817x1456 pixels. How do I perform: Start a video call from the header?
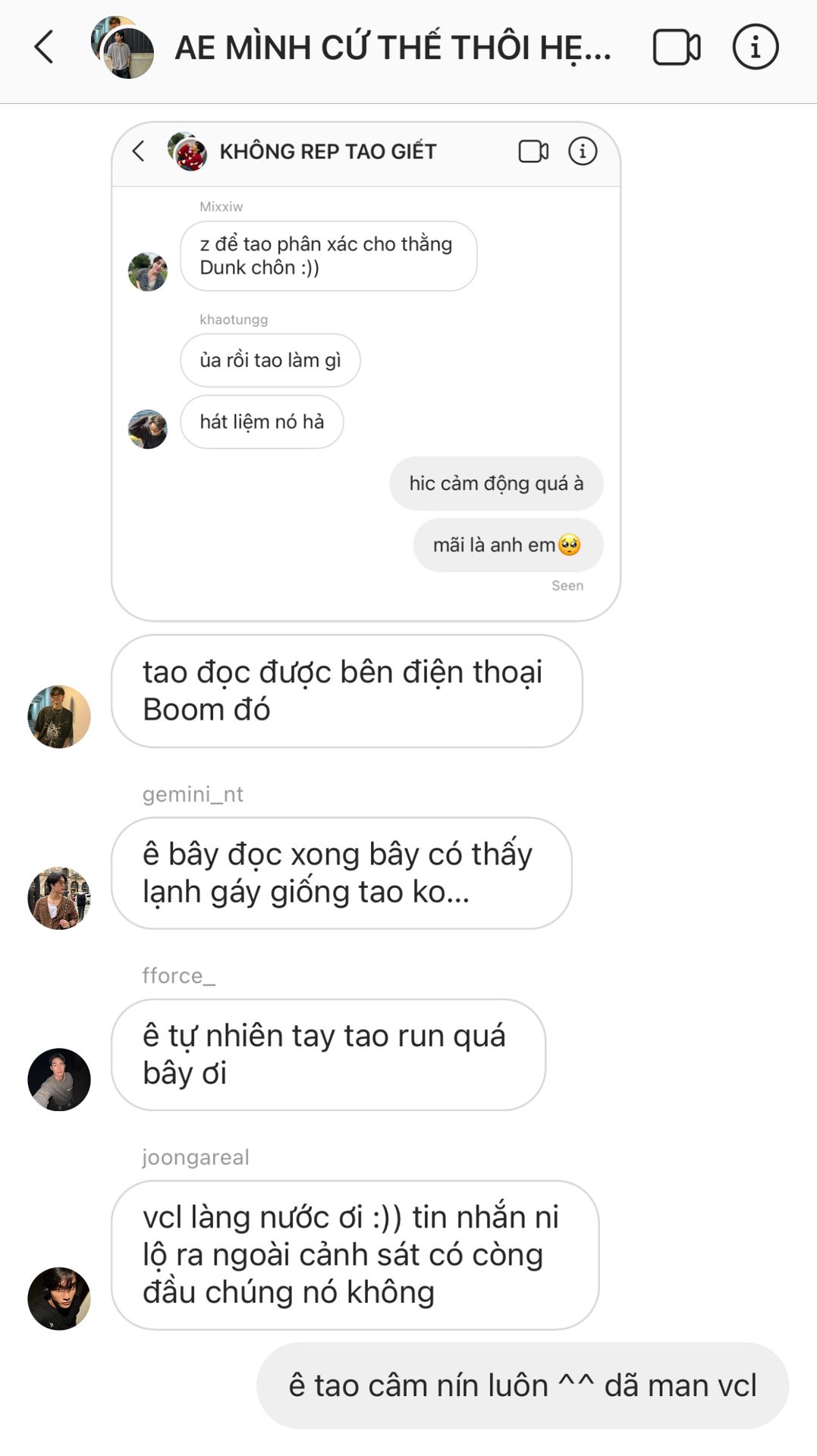(676, 47)
